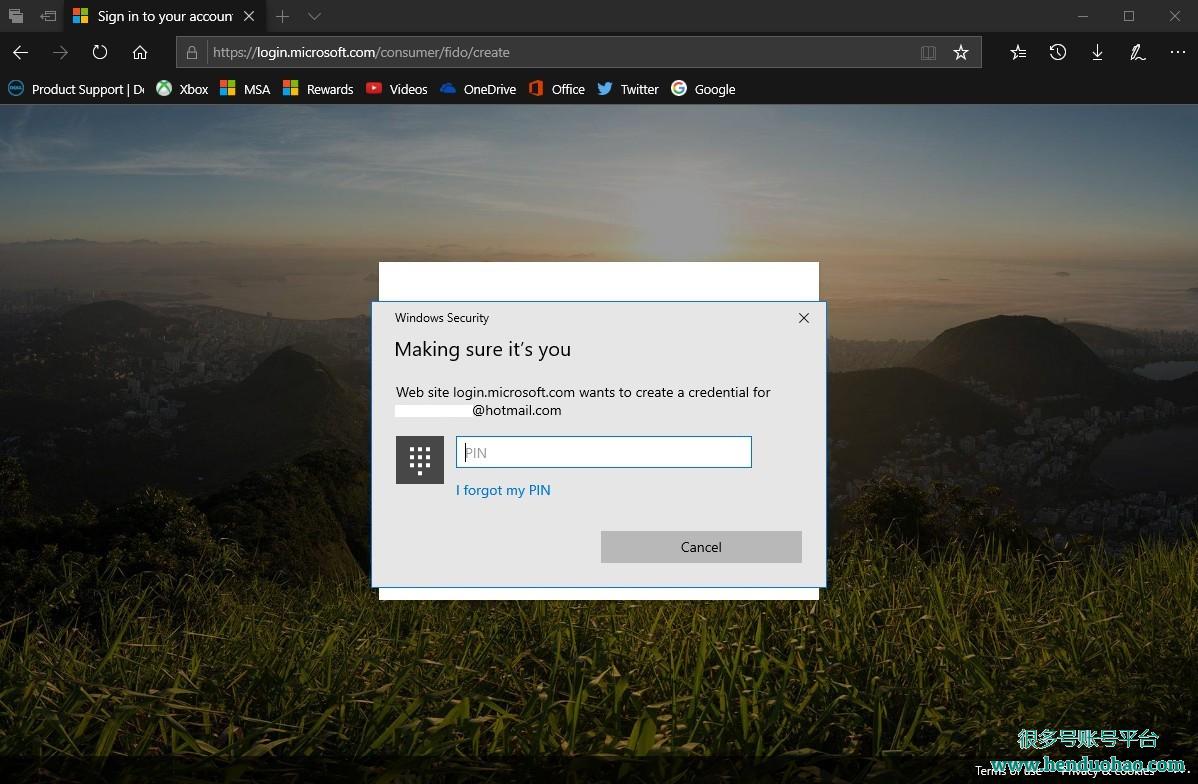
Task: Click Cancel in Windows Security dialog
Action: click(x=701, y=547)
